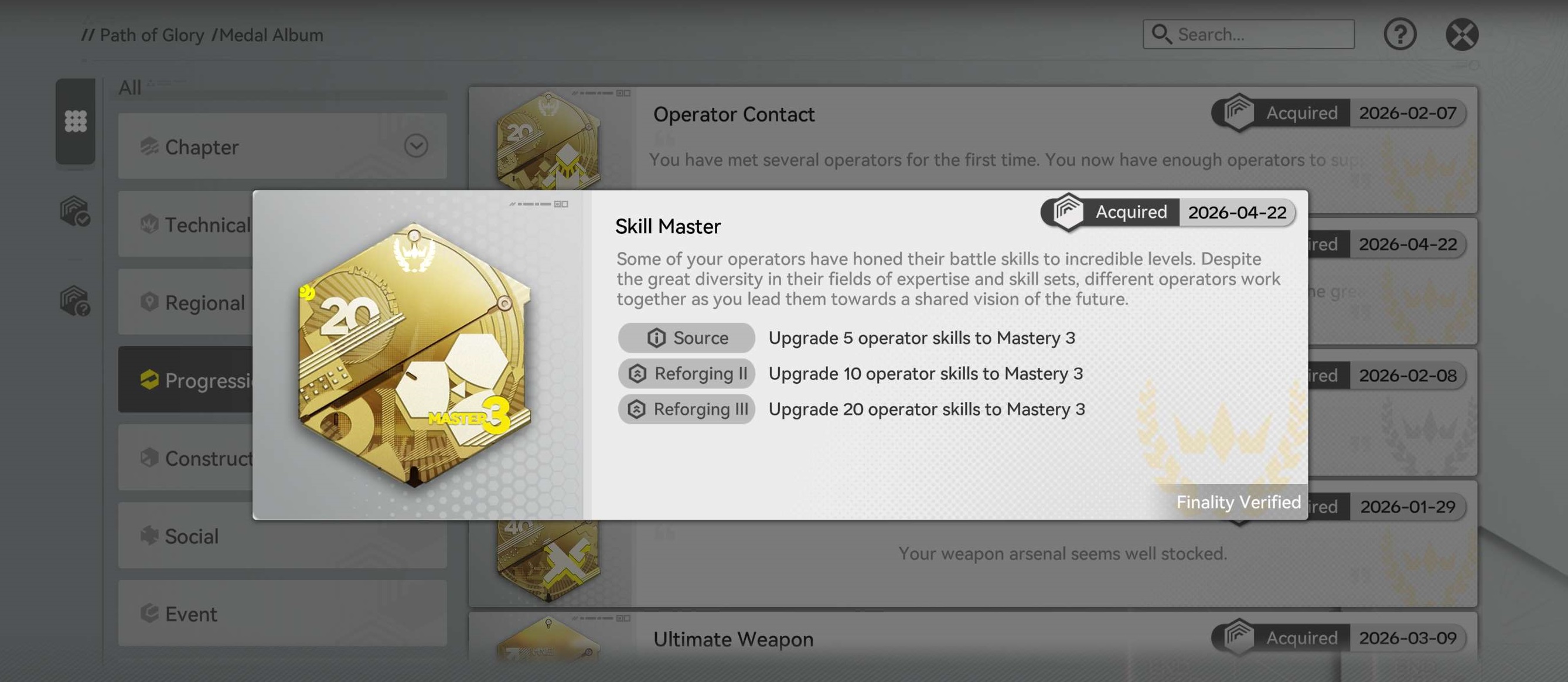Expand the Chapter category chevron

click(416, 146)
